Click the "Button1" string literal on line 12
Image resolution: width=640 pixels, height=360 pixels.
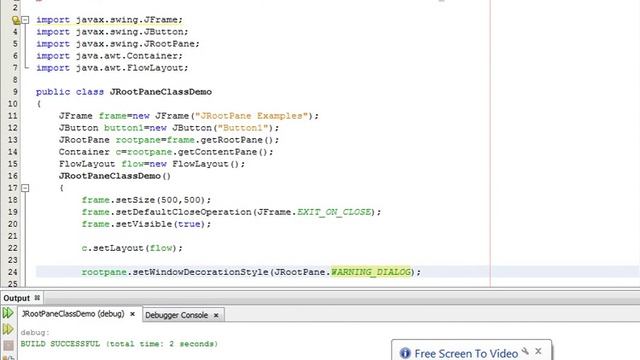tap(243, 128)
